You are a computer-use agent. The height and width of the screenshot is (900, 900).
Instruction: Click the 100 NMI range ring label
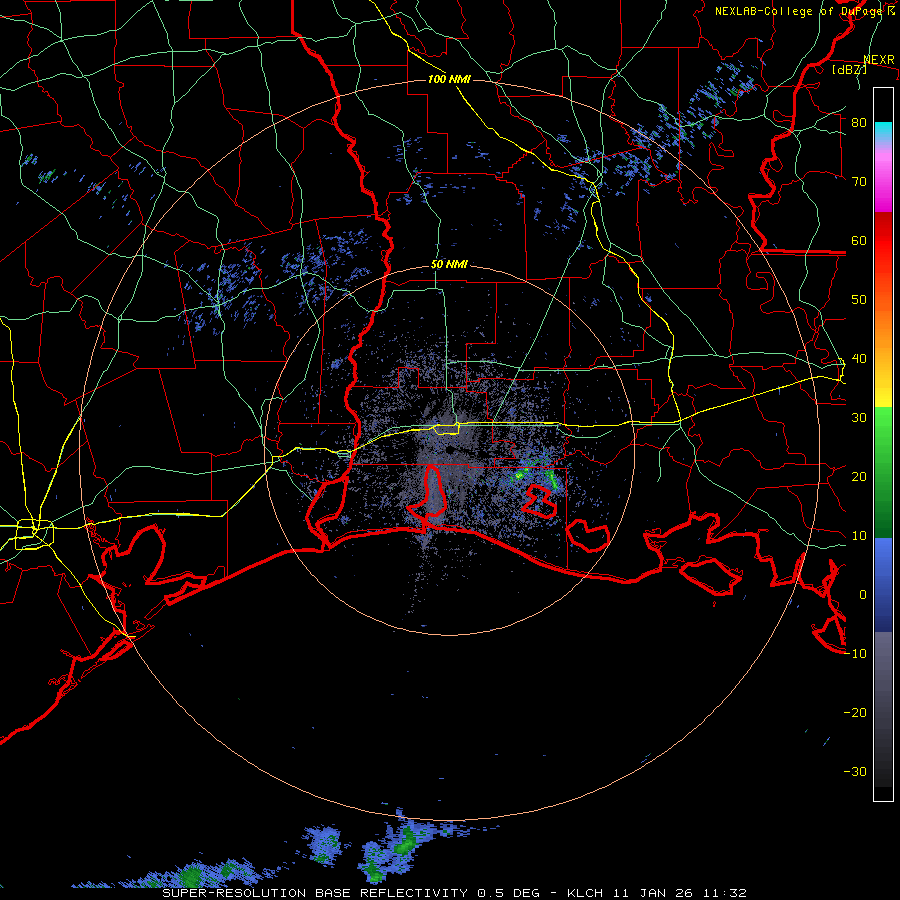coord(449,79)
